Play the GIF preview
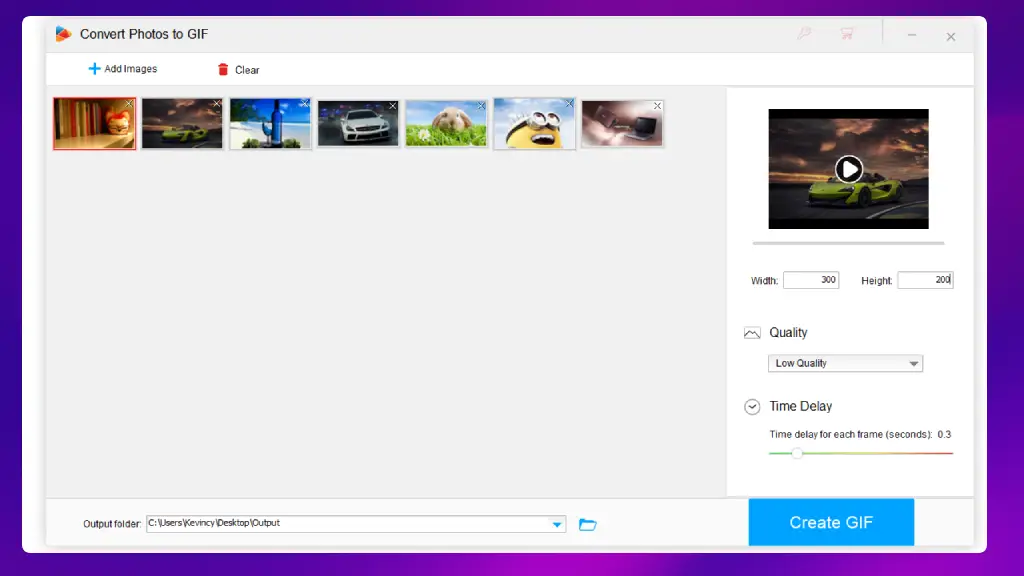1024x576 pixels. [x=848, y=169]
